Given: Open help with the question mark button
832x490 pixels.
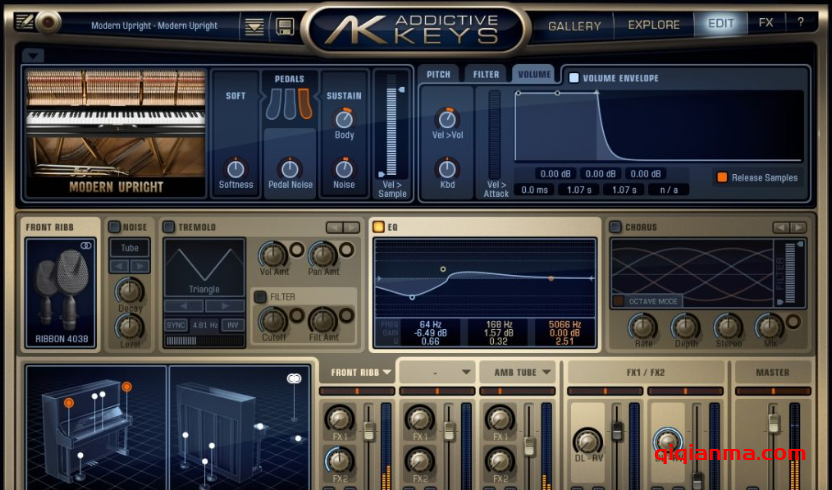Looking at the screenshot, I should (x=800, y=22).
